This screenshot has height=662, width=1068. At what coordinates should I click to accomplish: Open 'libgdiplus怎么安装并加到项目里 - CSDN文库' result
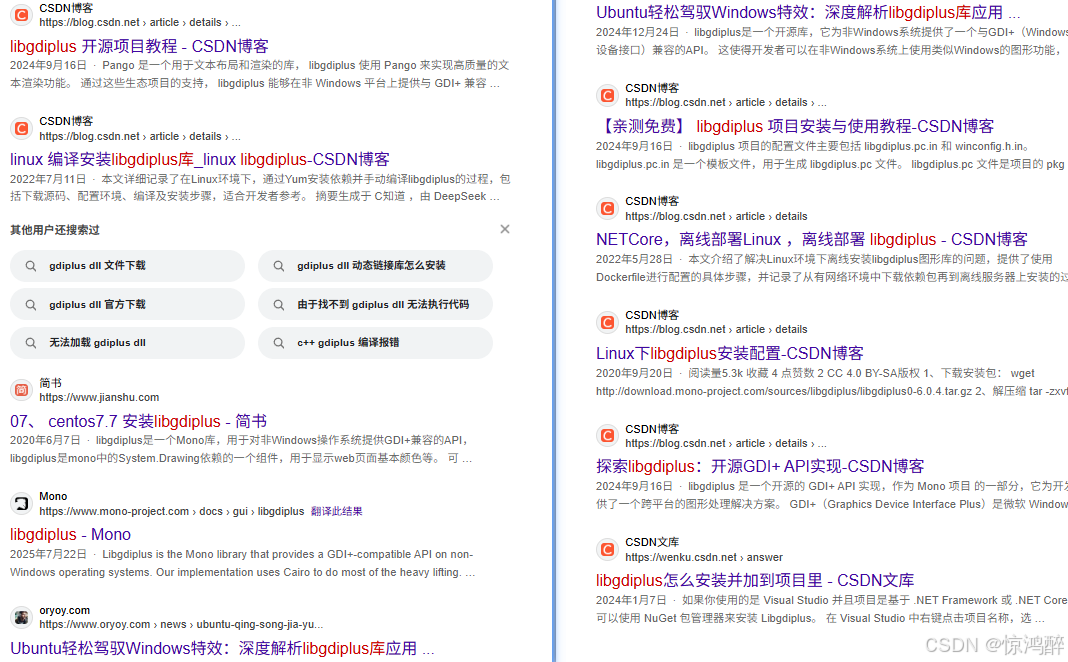click(x=755, y=580)
